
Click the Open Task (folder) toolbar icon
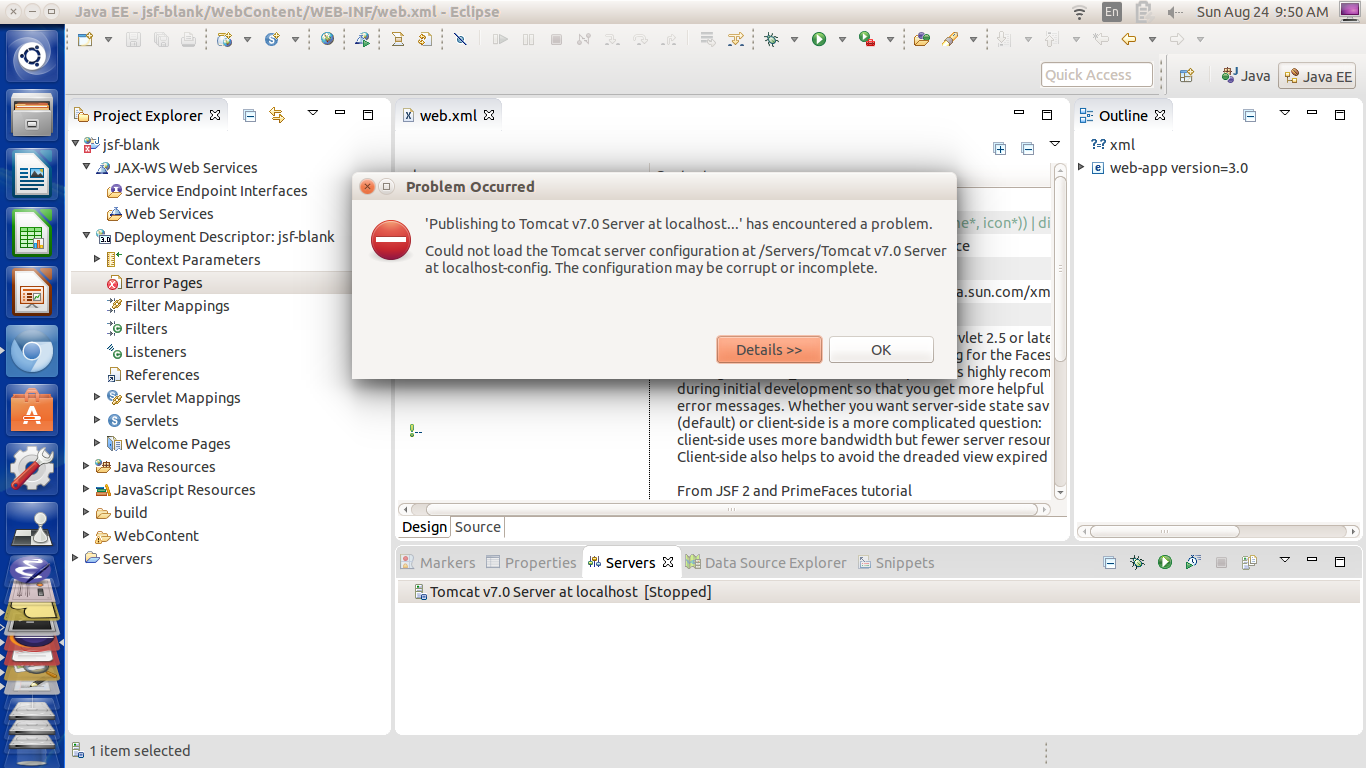click(922, 39)
